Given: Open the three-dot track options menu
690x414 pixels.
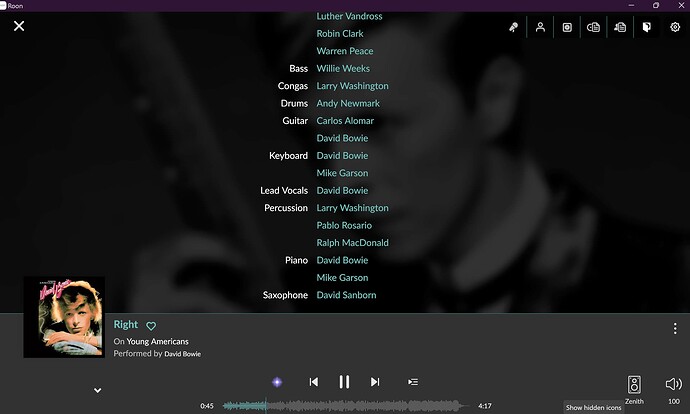Looking at the screenshot, I should click(675, 329).
